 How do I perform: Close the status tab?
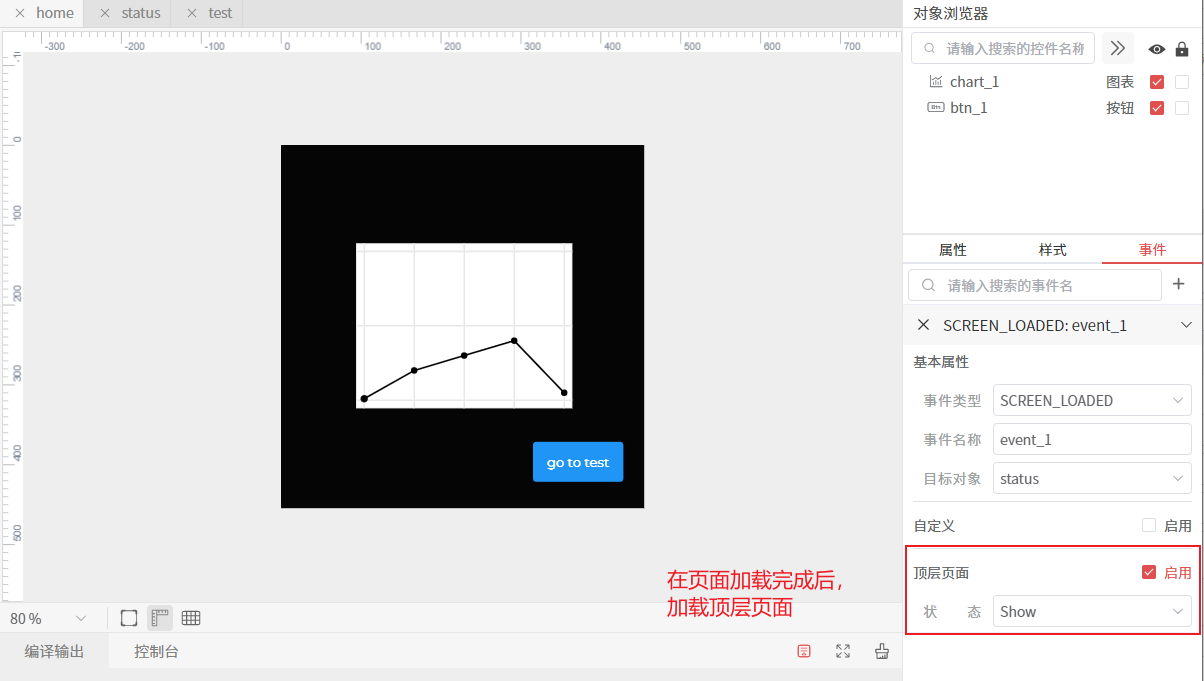click(x=105, y=13)
